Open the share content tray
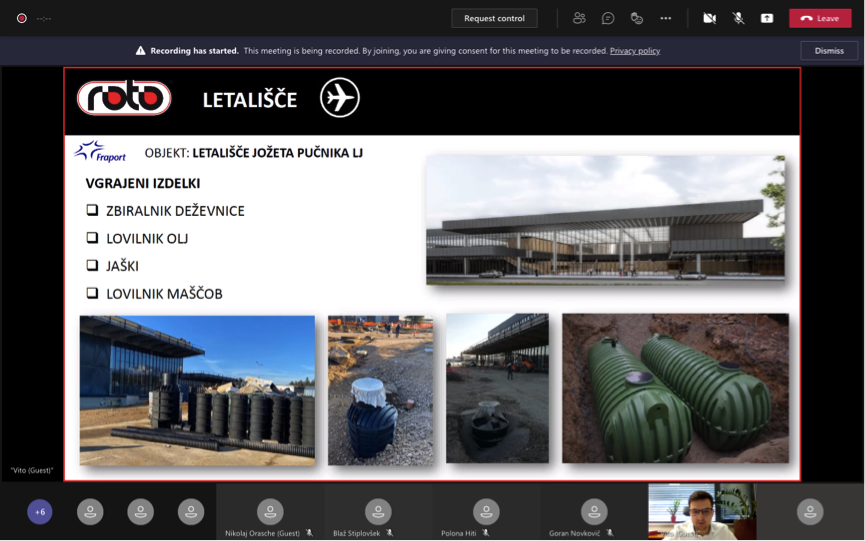 (x=767, y=18)
